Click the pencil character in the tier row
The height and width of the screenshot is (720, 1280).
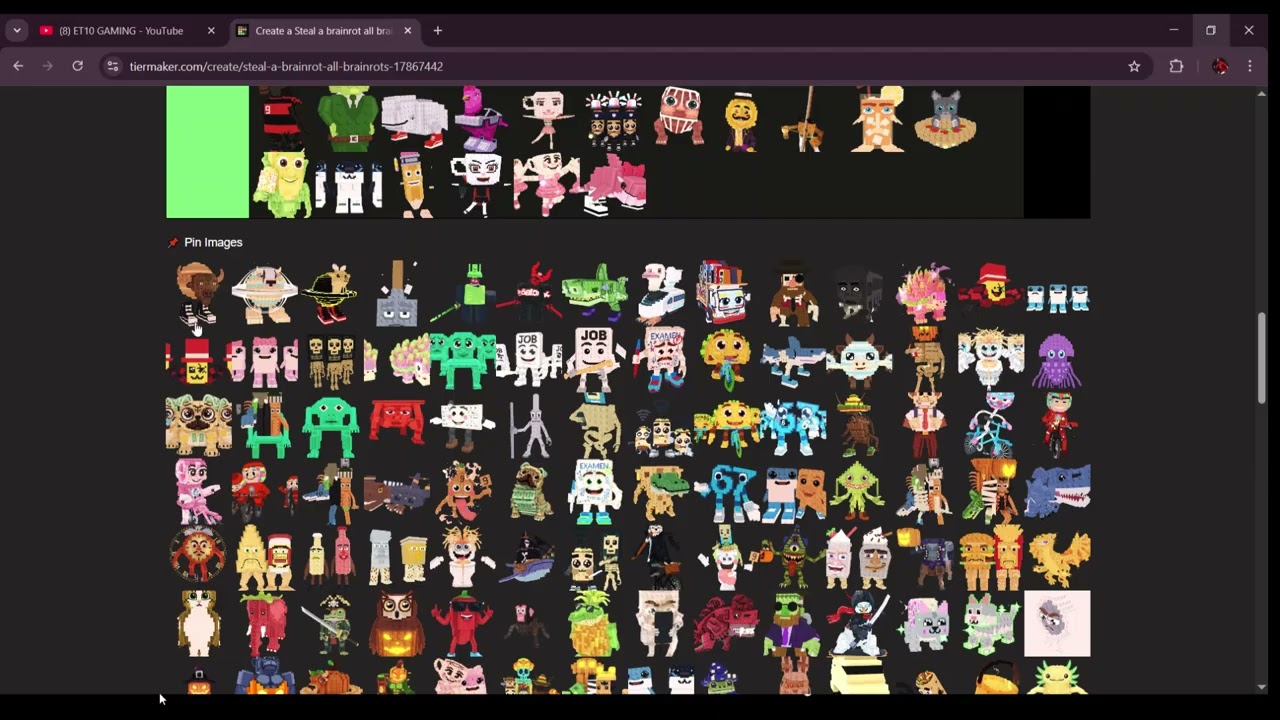(412, 184)
